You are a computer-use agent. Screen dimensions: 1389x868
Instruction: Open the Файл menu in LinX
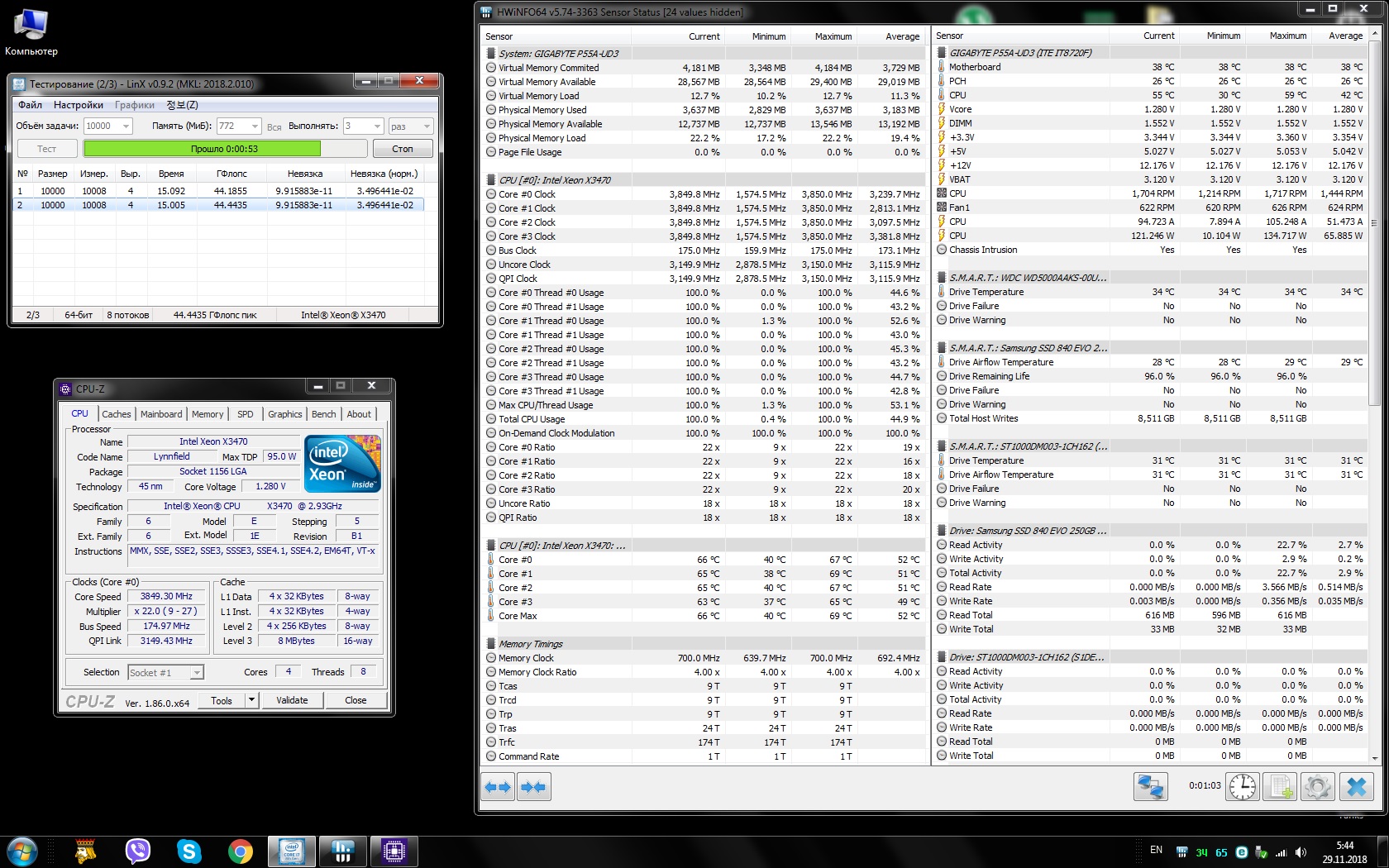31,105
